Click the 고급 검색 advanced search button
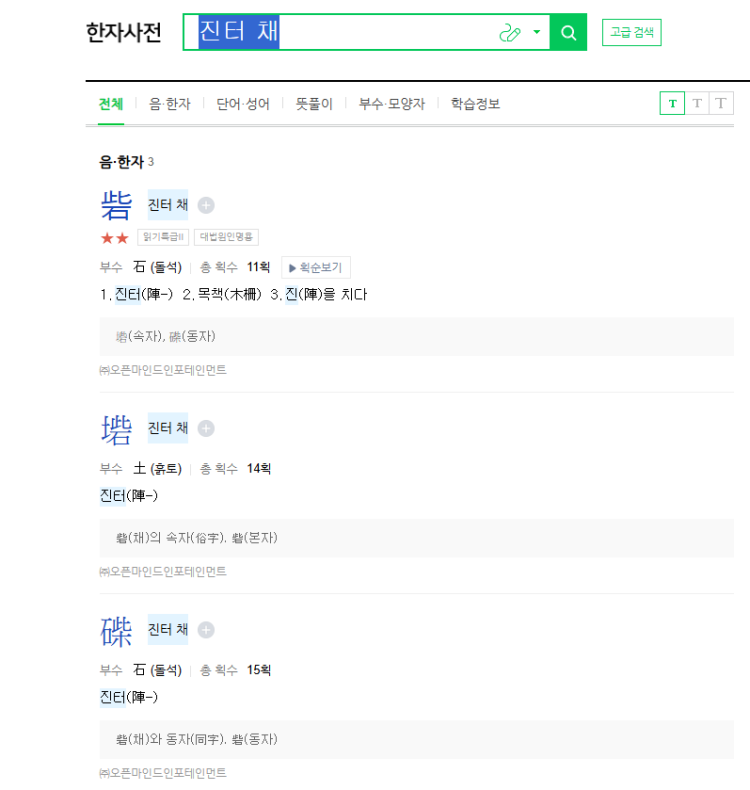Image resolution: width=750 pixels, height=790 pixels. (x=632, y=32)
